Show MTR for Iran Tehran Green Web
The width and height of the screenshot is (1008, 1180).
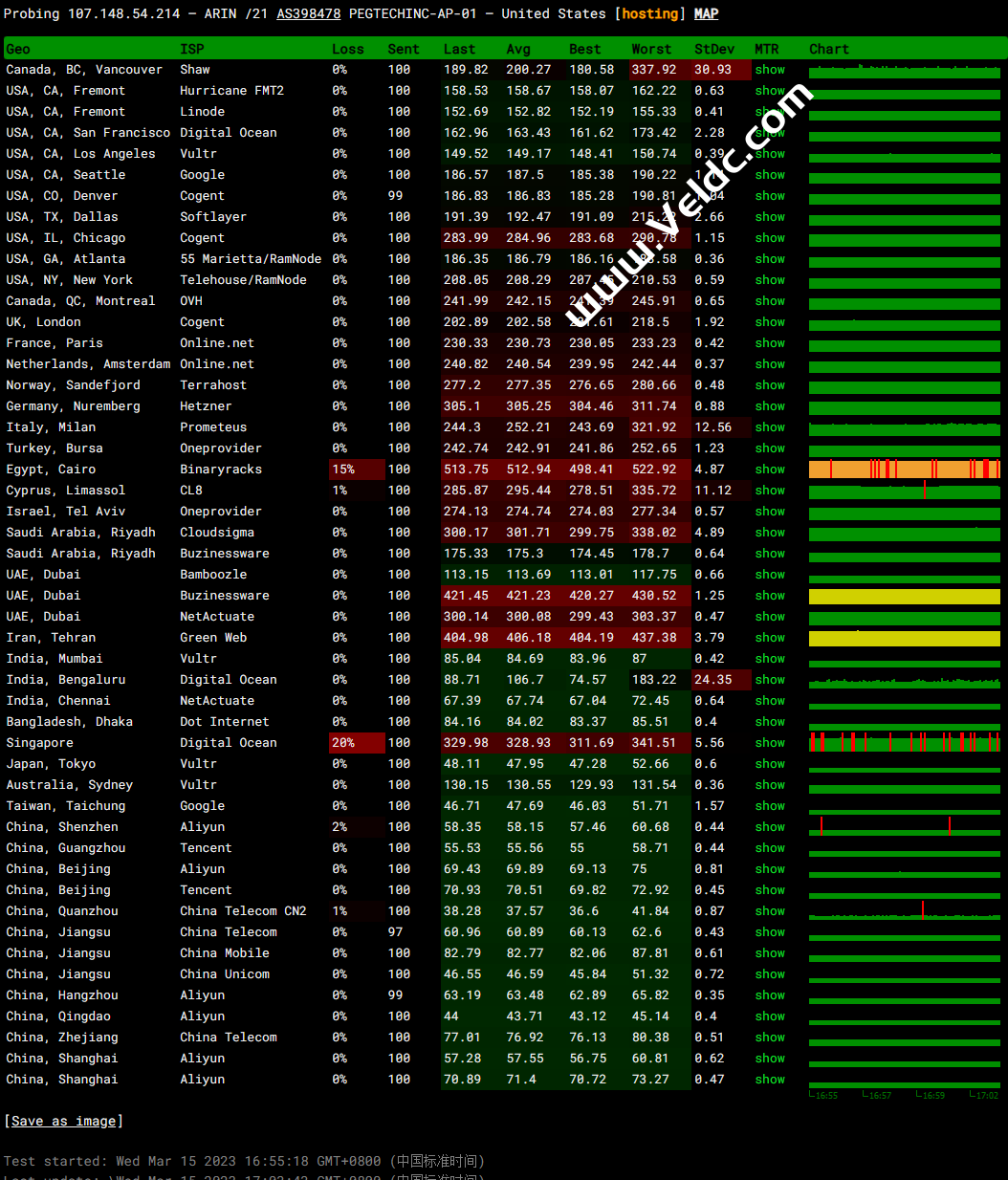769,638
